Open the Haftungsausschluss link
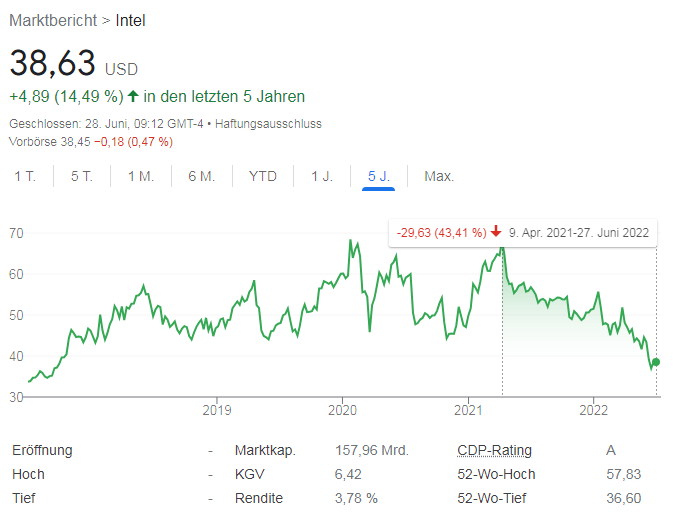The width and height of the screenshot is (684, 515). tap(268, 124)
